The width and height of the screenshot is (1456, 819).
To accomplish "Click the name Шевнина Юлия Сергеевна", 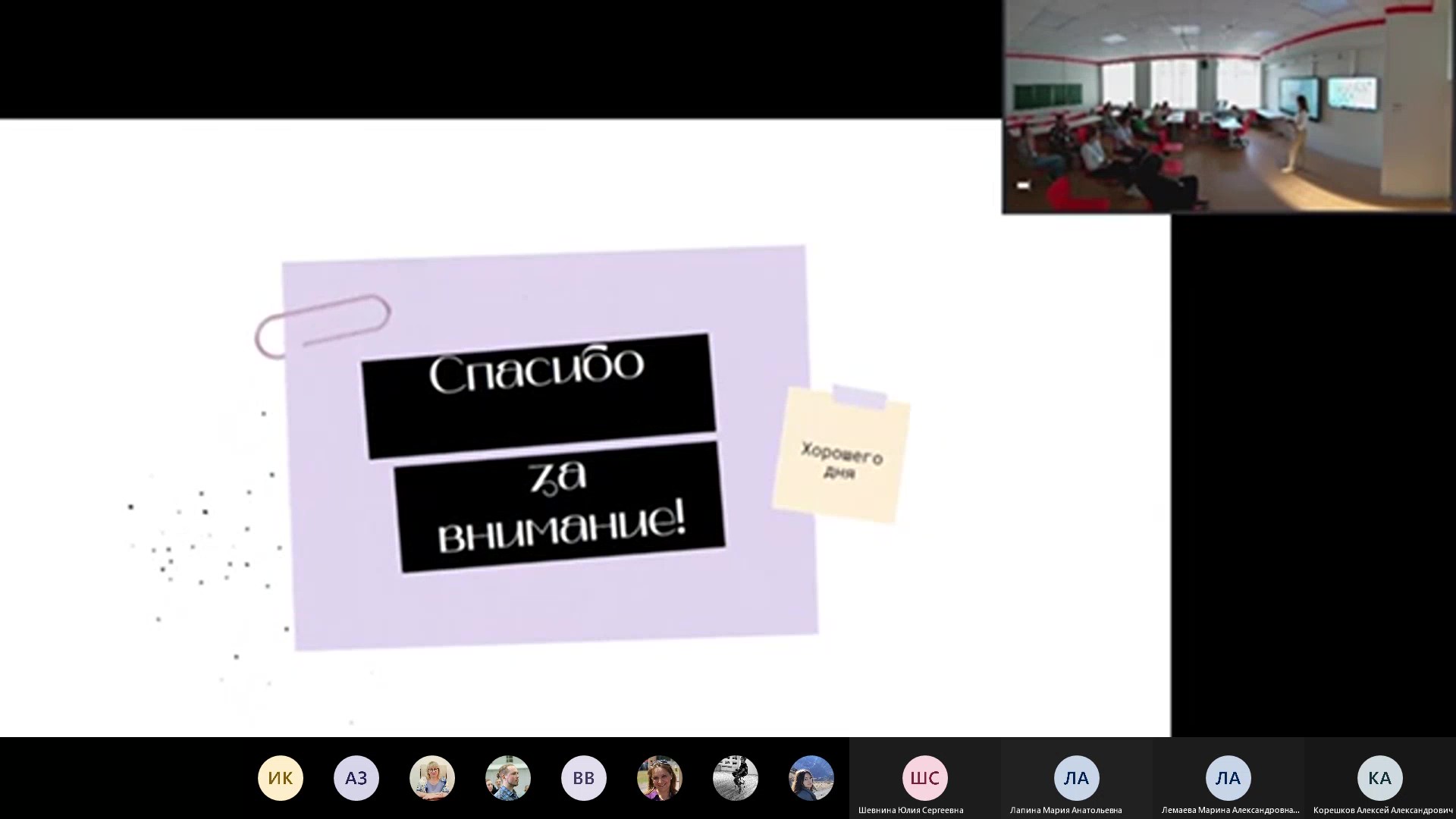I will tap(911, 810).
